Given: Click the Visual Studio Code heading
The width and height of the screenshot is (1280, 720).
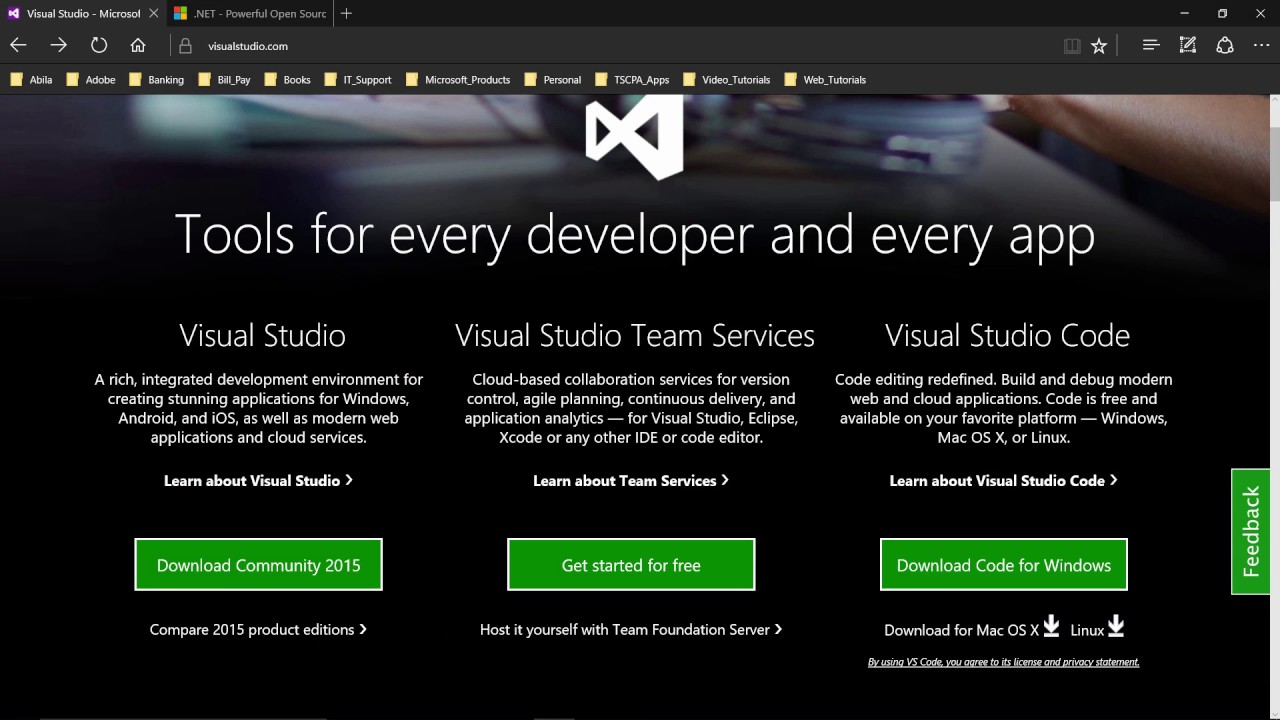Looking at the screenshot, I should click(x=1007, y=335).
